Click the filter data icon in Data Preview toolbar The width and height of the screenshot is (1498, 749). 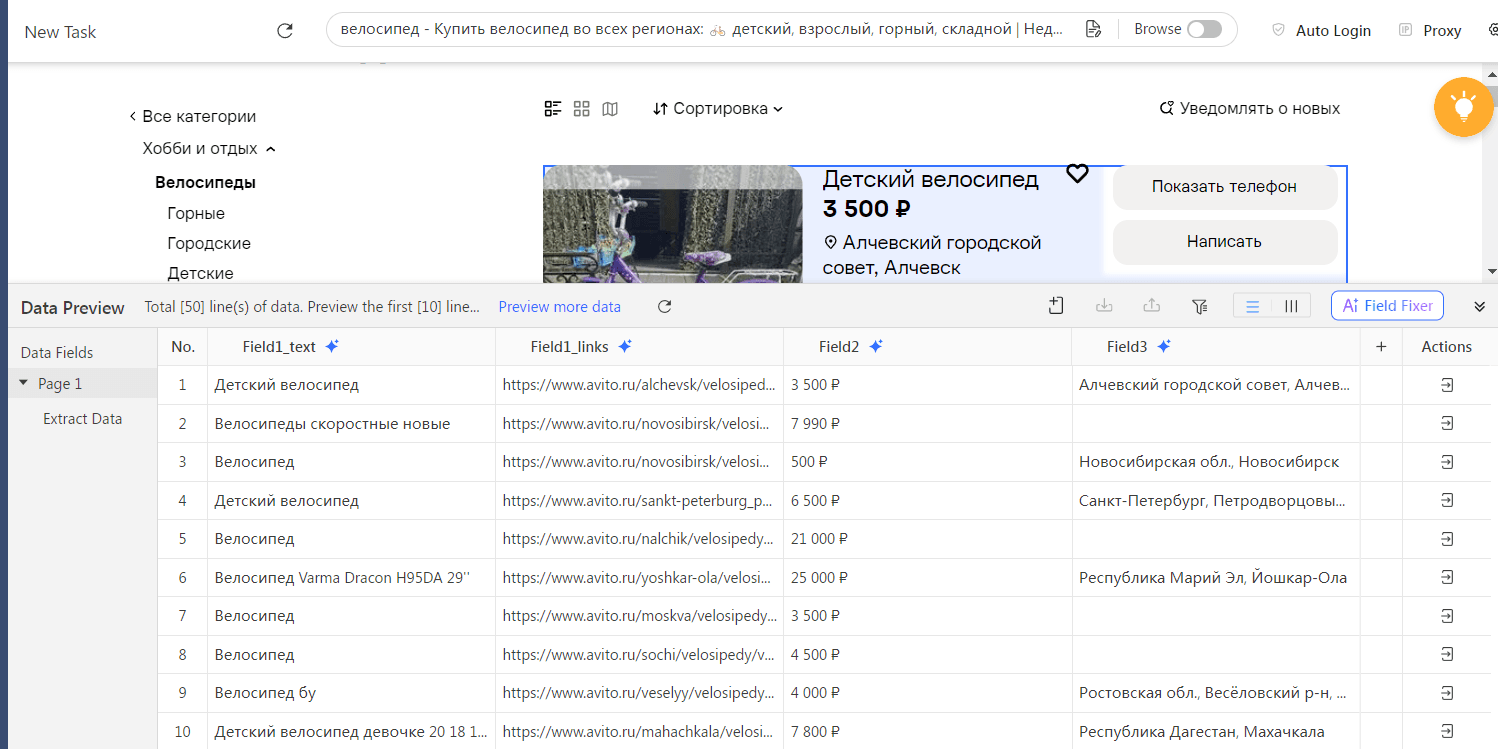tap(1200, 306)
